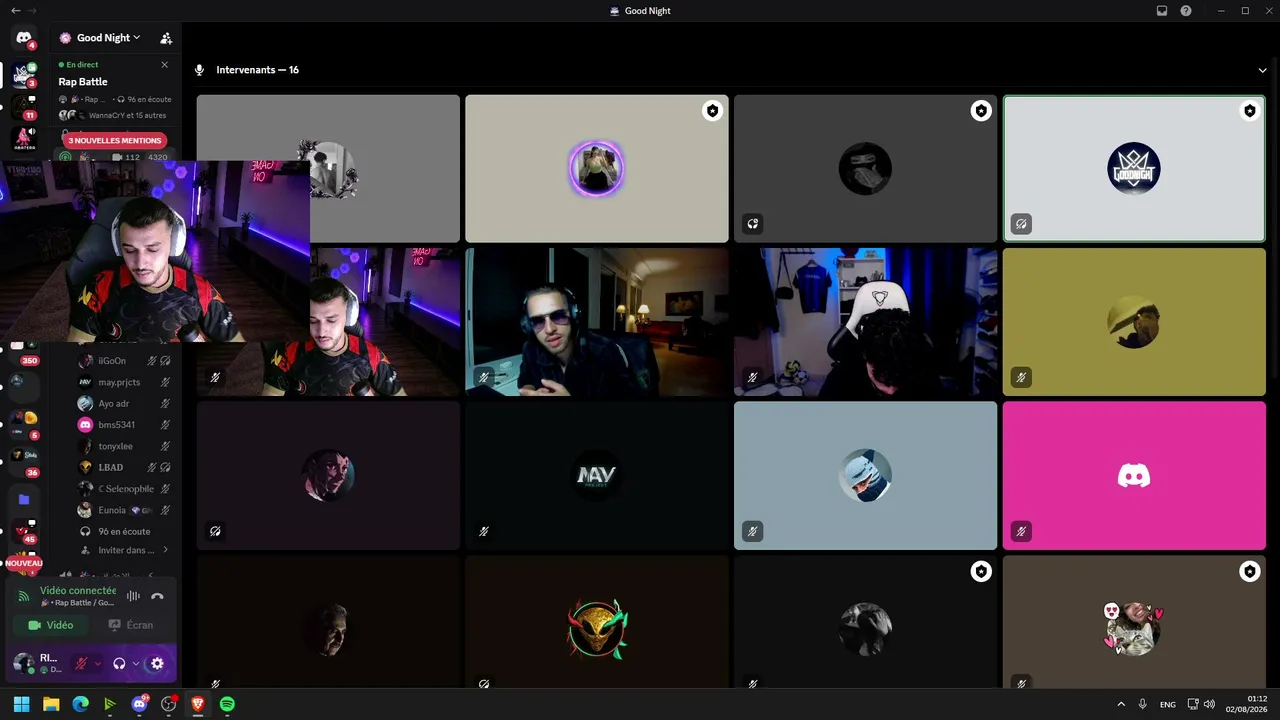Click deafened icon on GoodNight logo tile
1280x720 pixels.
(1021, 224)
